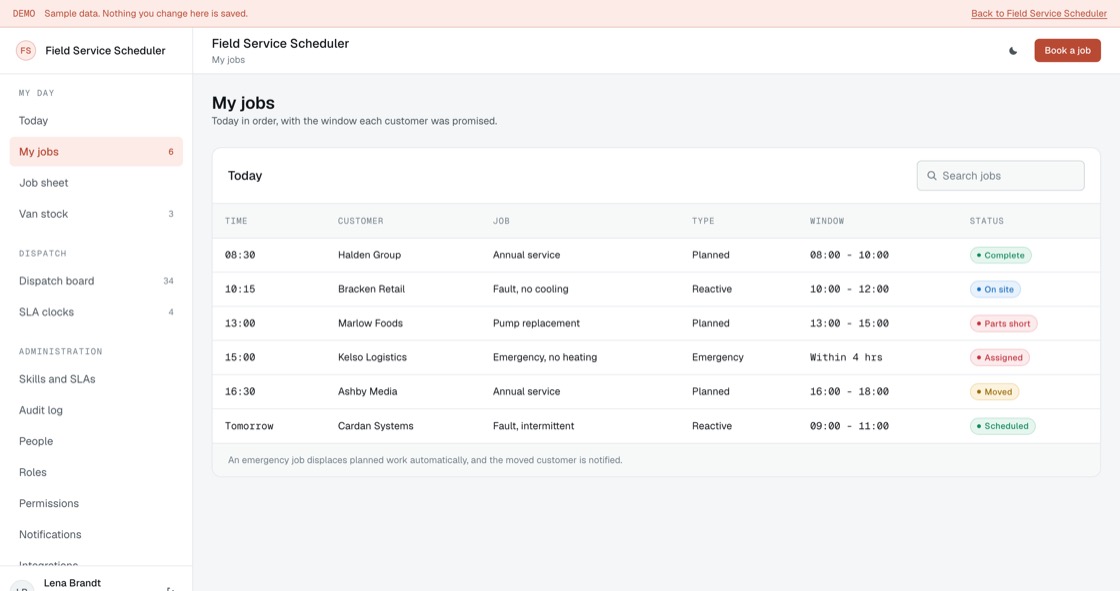1120x591 pixels.
Task: Click the "Within 4 hrs" window cell
Action: pyautogui.click(x=846, y=357)
